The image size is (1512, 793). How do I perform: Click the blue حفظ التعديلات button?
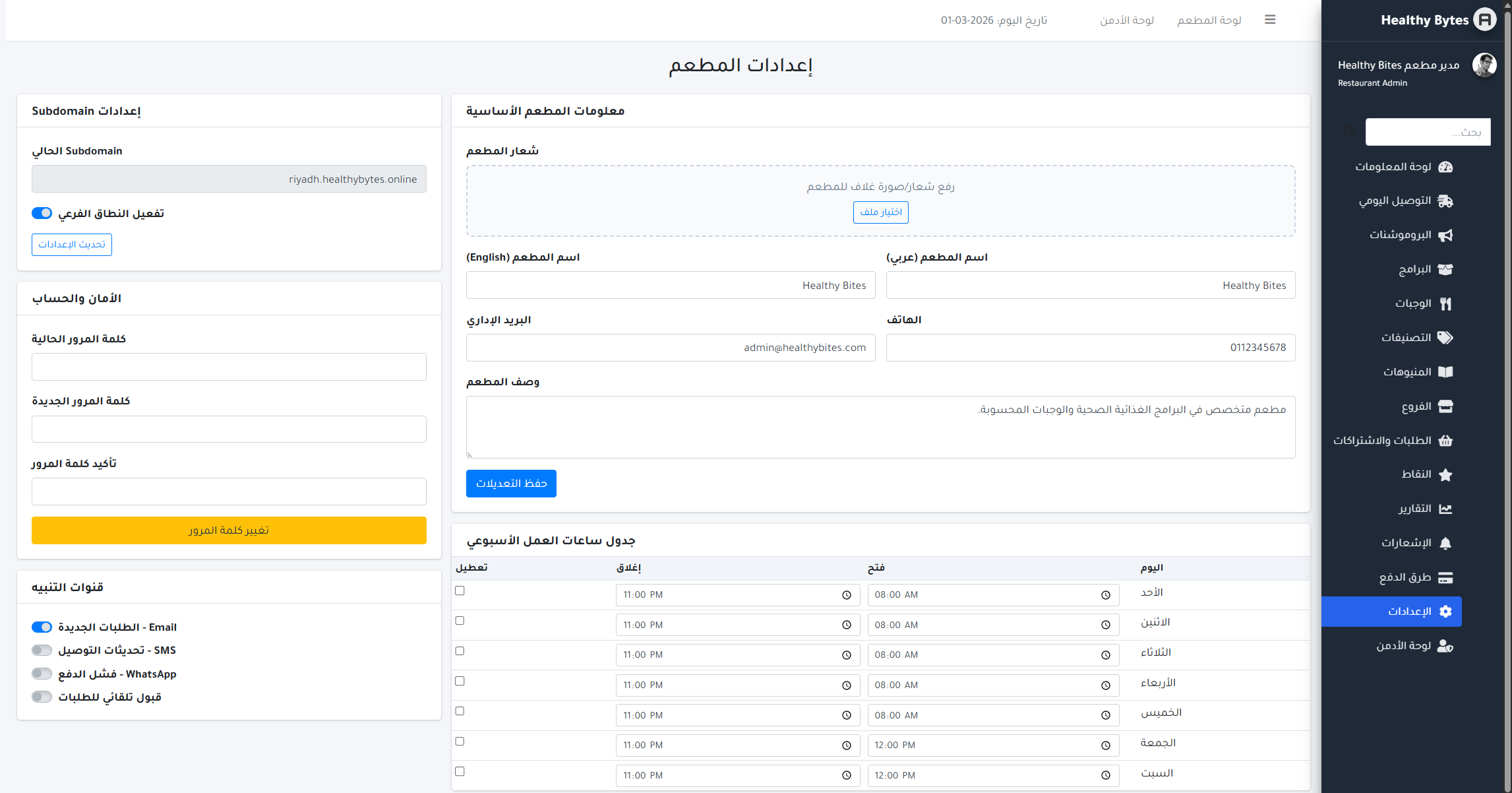click(x=511, y=484)
